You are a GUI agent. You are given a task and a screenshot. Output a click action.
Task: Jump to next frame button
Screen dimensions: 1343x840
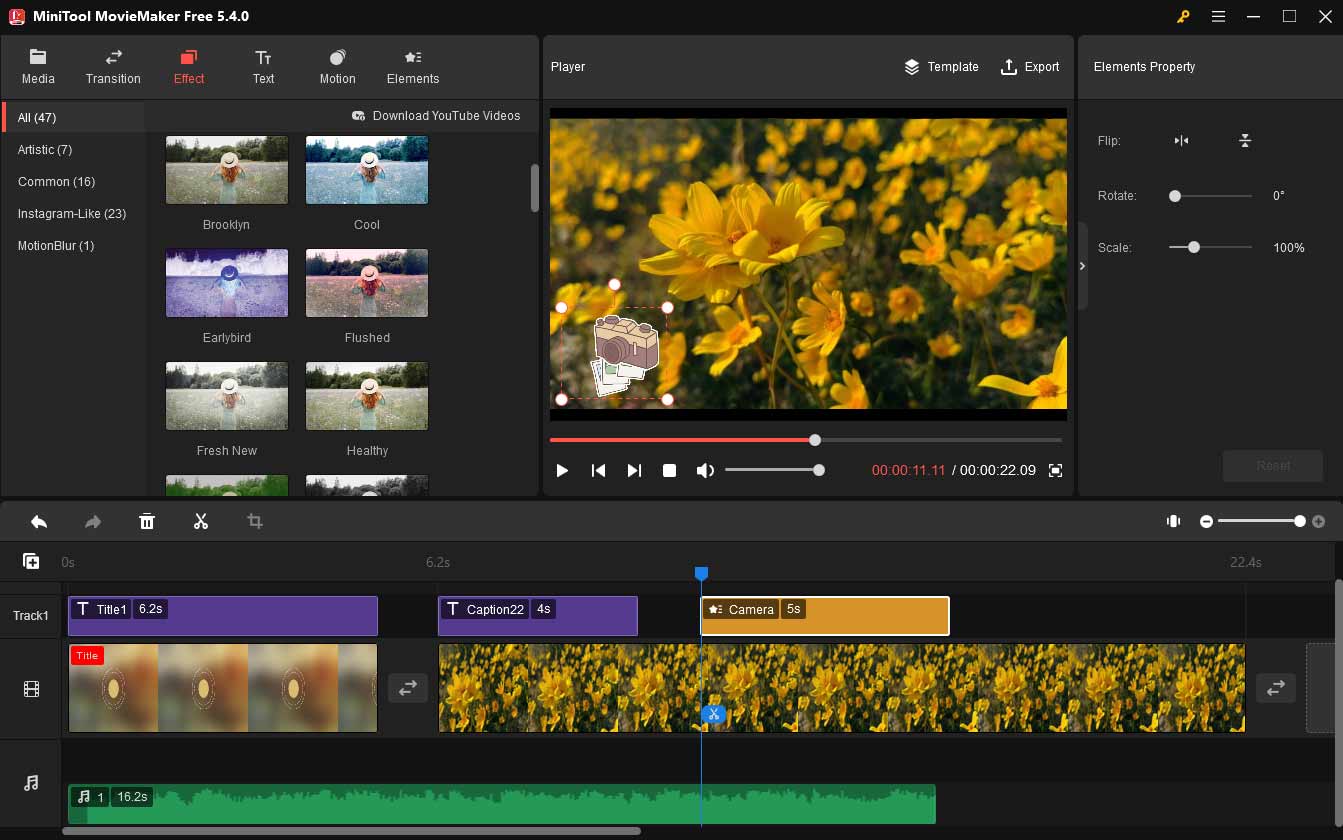(x=634, y=470)
